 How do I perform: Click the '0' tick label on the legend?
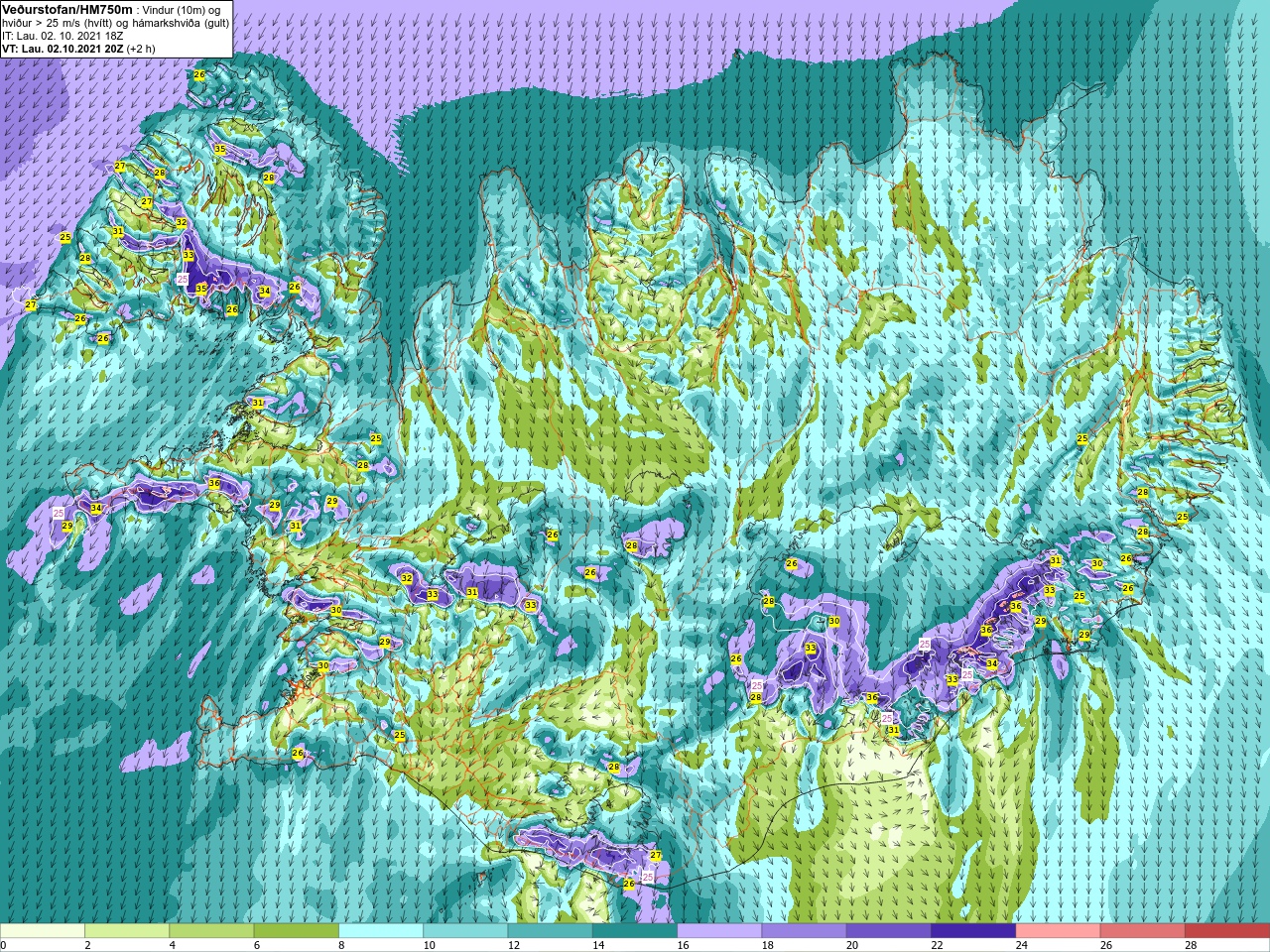pyautogui.click(x=4, y=945)
